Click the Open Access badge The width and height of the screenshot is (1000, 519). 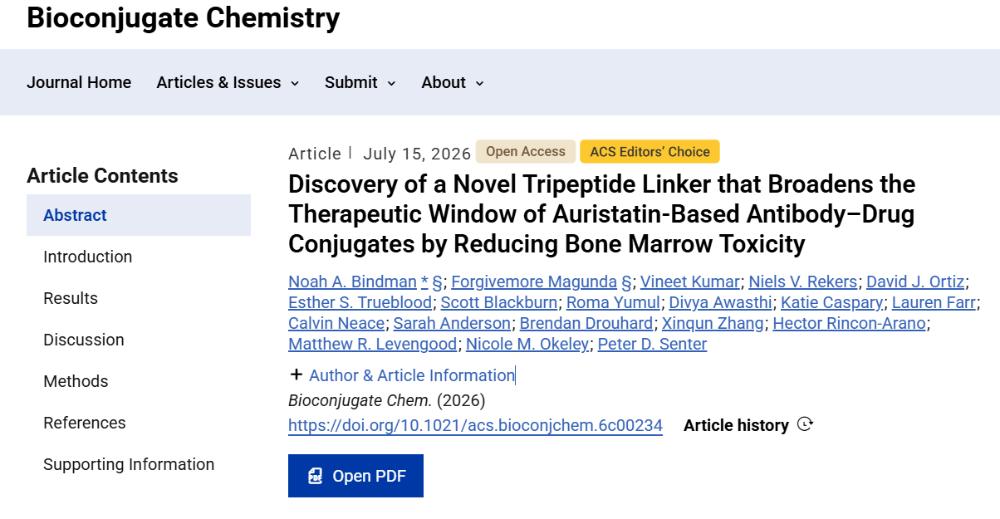pyautogui.click(x=526, y=152)
